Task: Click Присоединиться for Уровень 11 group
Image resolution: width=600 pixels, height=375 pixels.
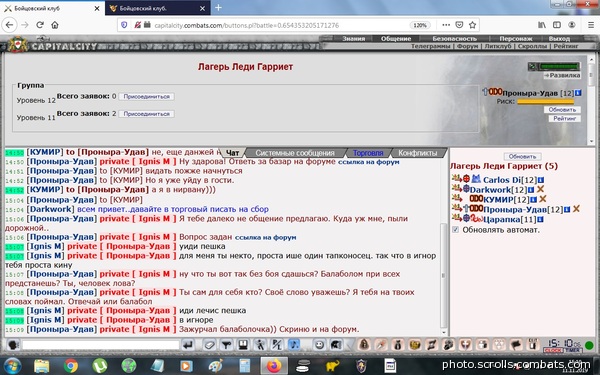Action: (x=147, y=114)
